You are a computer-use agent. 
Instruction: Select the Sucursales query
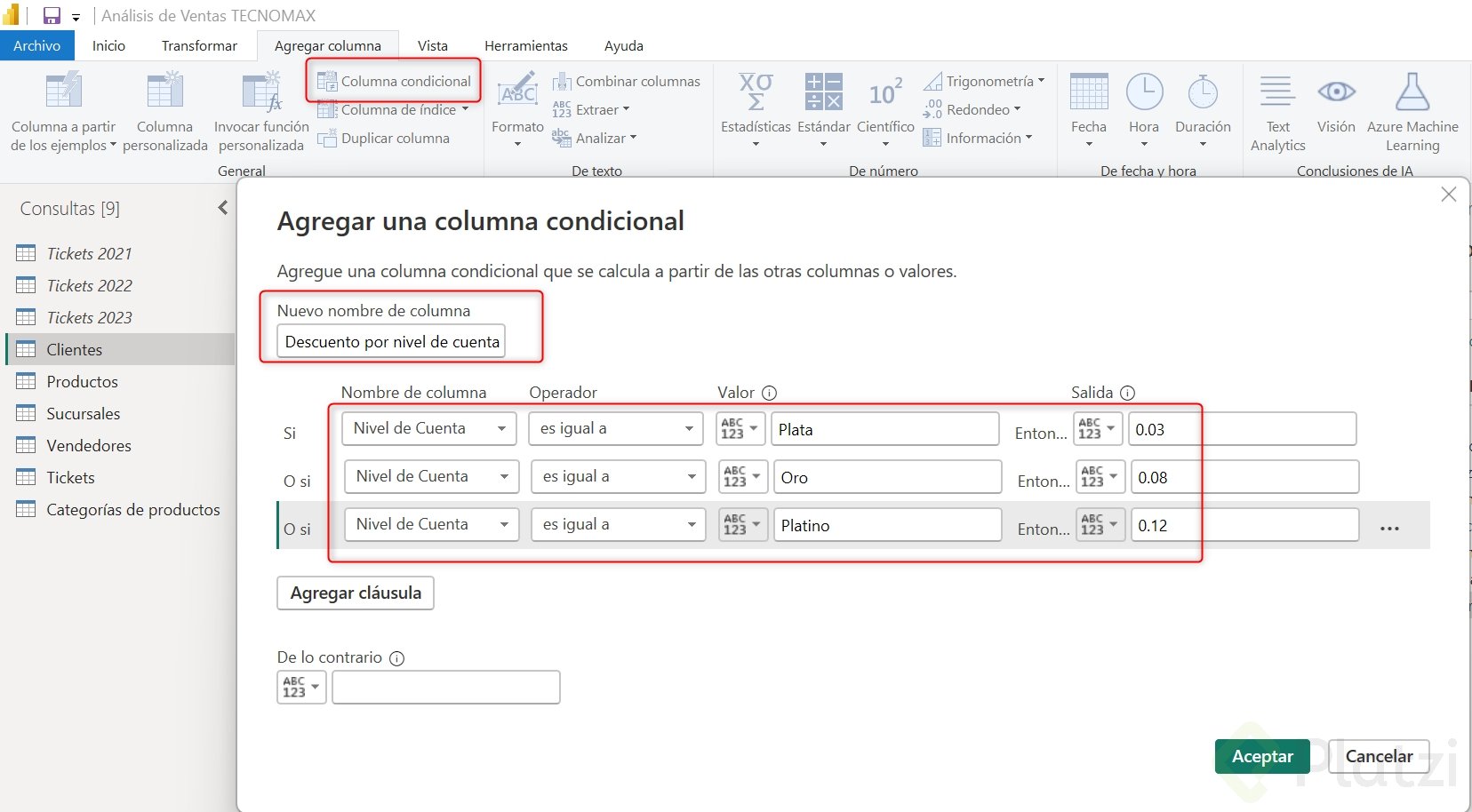tap(120, 413)
